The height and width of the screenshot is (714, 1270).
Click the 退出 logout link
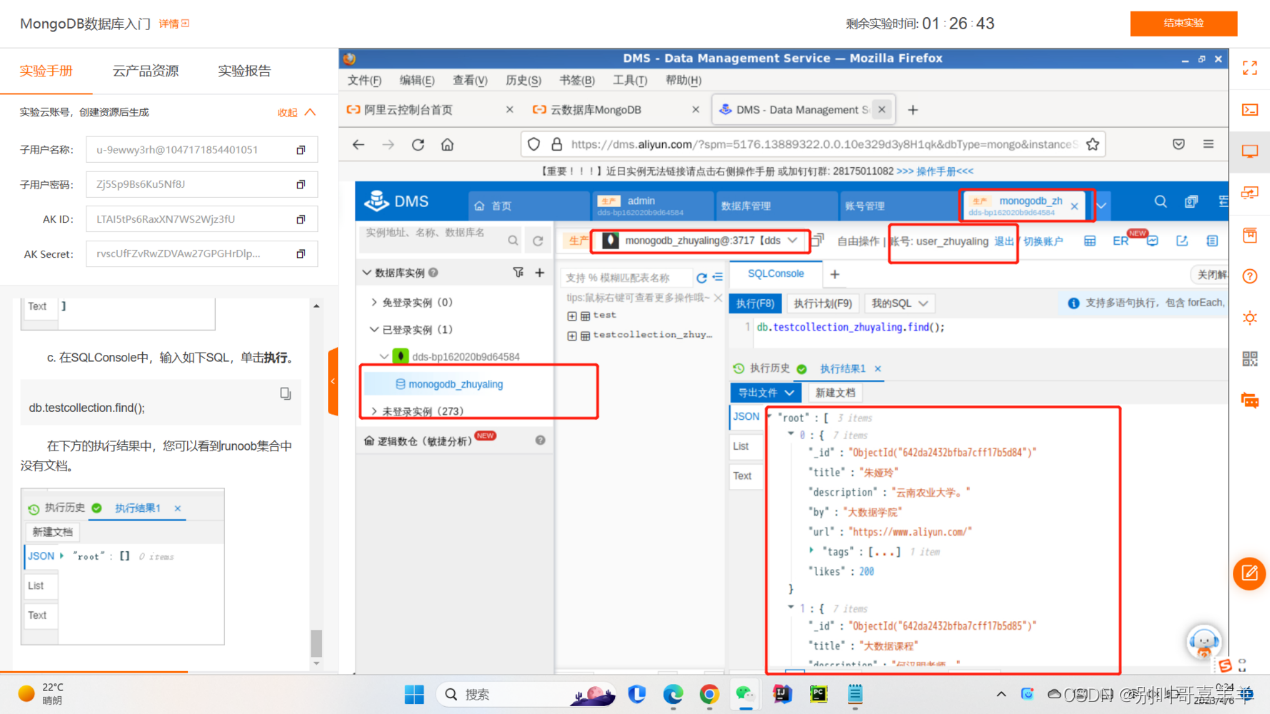[x=1004, y=242]
